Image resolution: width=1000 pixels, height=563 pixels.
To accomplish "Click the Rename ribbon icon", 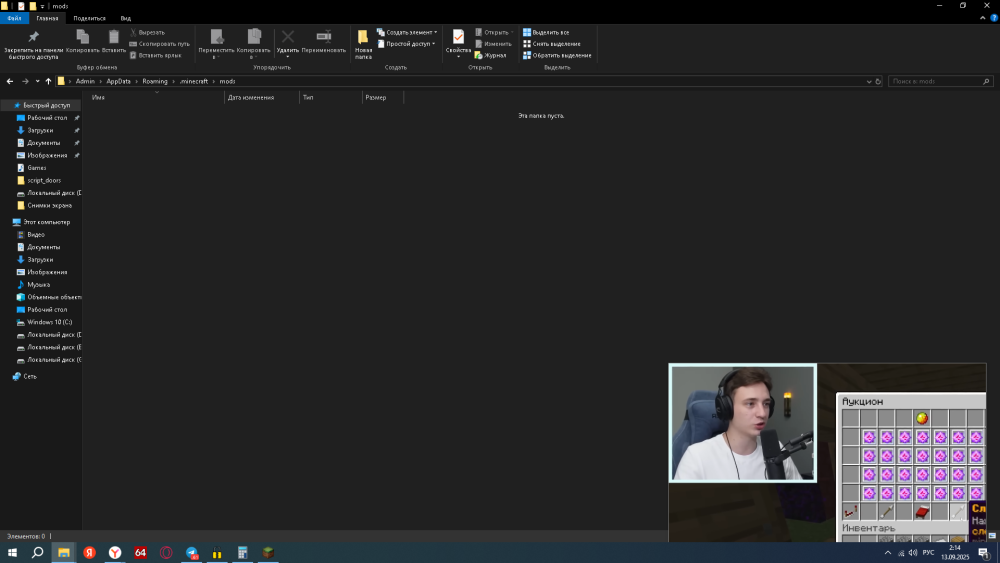I will tap(323, 41).
